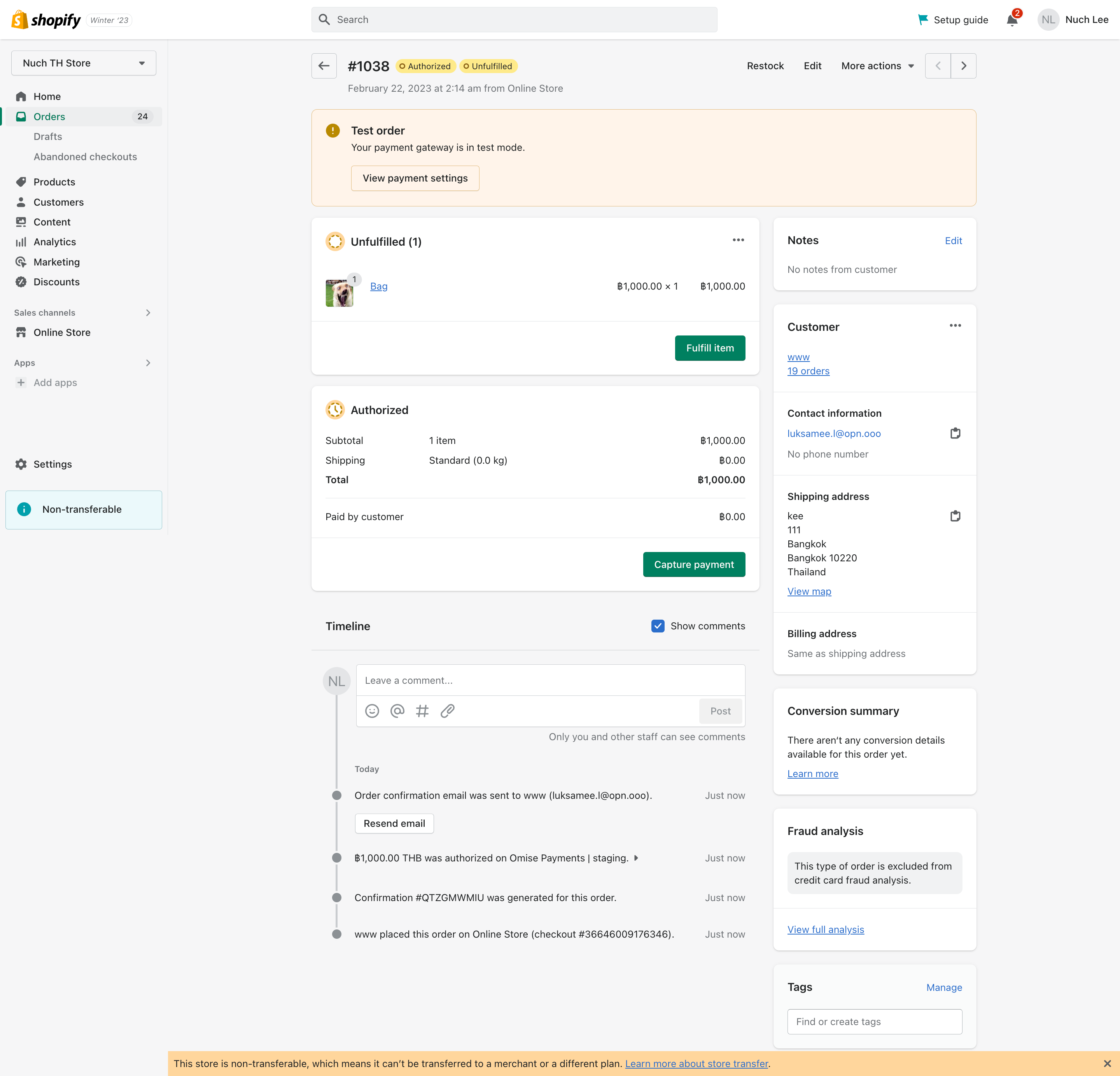Open the Unfulfilled card overflow menu
Screen dimensions: 1120x1076
738,240
